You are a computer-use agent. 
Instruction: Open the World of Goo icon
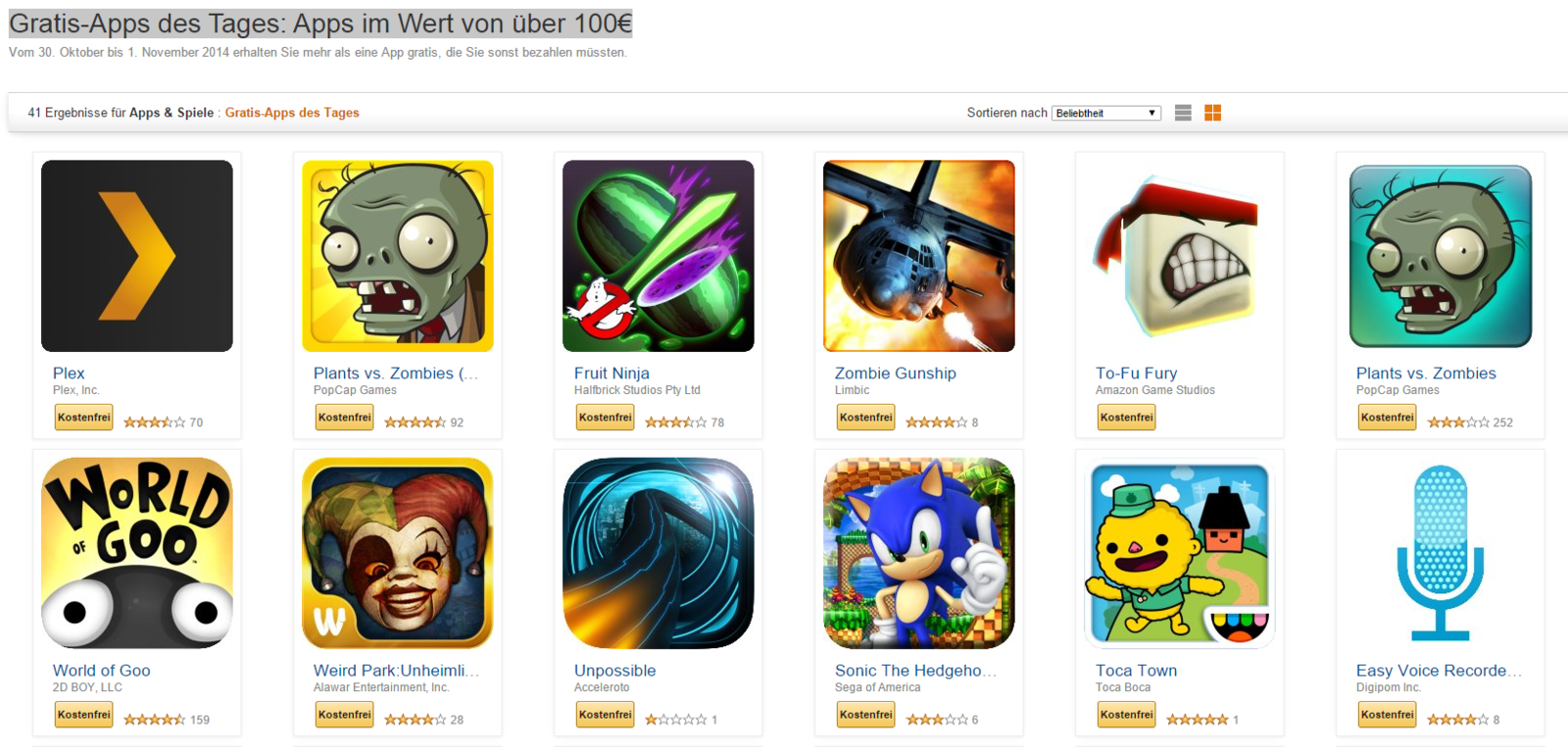coord(137,553)
